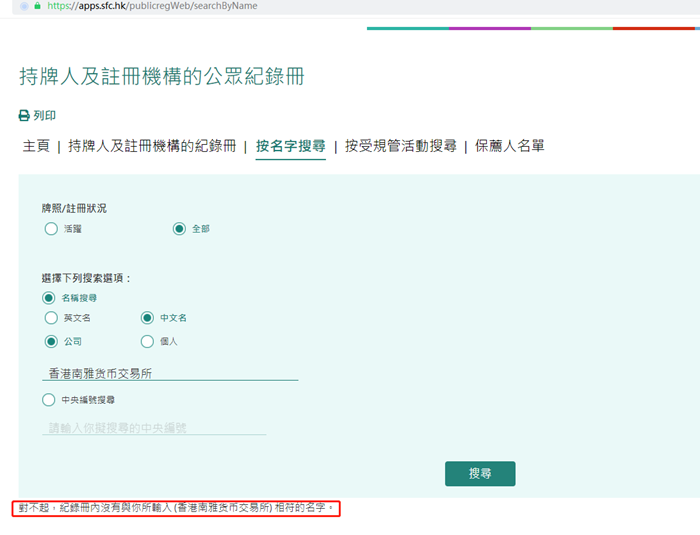
Task: Open 持牌人及註冊機構的紀錄冊 tab
Action: 152,146
